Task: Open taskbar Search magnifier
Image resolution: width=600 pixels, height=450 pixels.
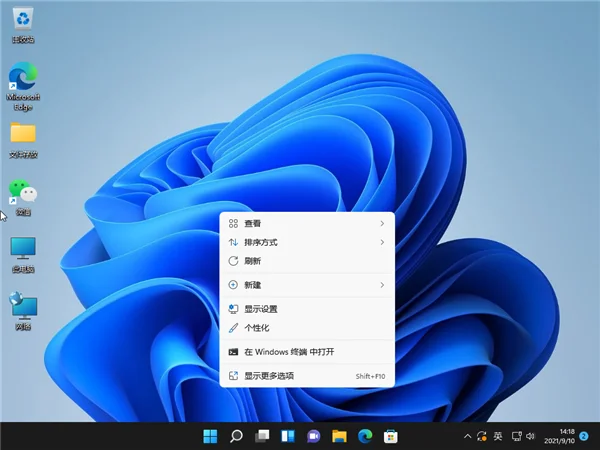Action: coord(236,436)
